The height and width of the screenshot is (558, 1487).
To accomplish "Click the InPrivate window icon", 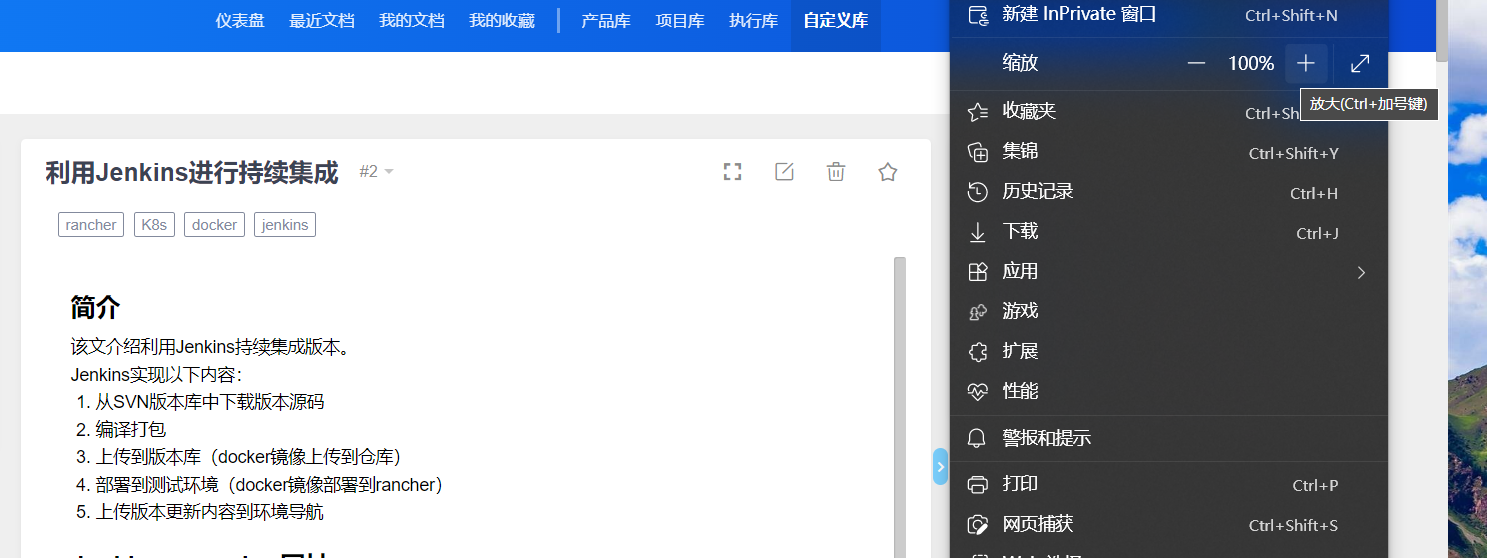I will 978,15.
